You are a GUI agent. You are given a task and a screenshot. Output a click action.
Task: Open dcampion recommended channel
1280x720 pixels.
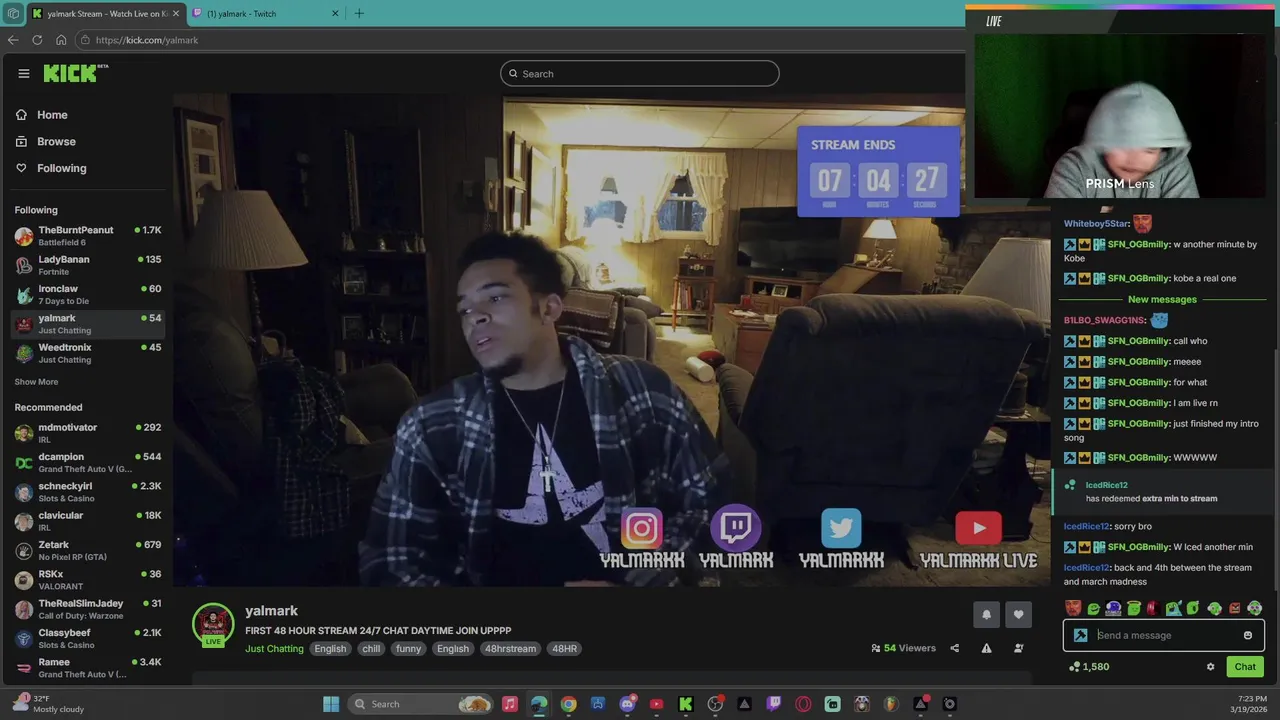point(88,462)
